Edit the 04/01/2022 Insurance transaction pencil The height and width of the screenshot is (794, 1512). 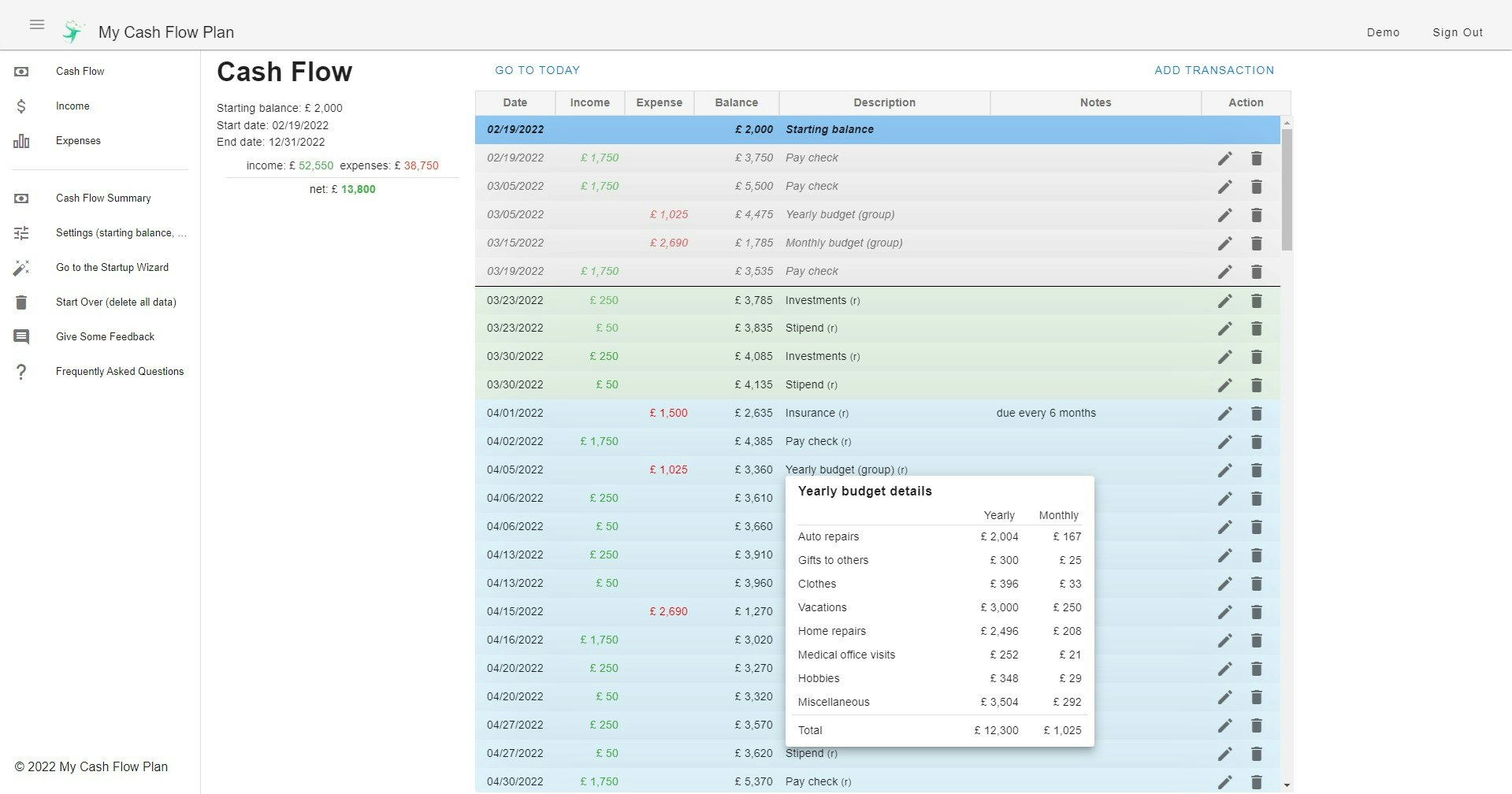pos(1224,413)
